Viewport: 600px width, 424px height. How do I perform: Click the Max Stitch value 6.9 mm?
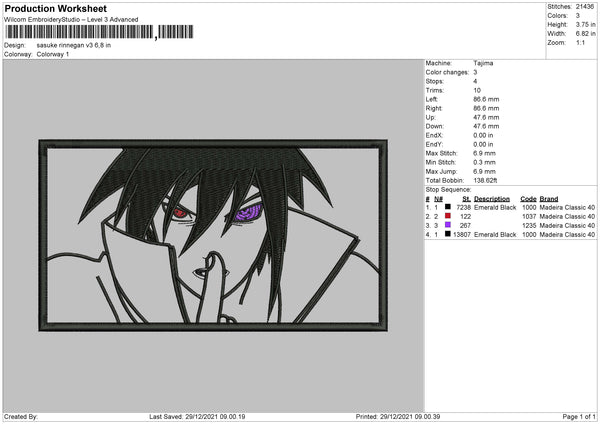(484, 153)
